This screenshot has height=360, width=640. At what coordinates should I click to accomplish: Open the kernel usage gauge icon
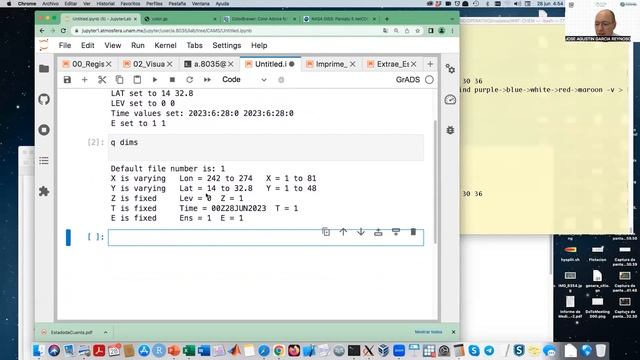click(x=450, y=99)
